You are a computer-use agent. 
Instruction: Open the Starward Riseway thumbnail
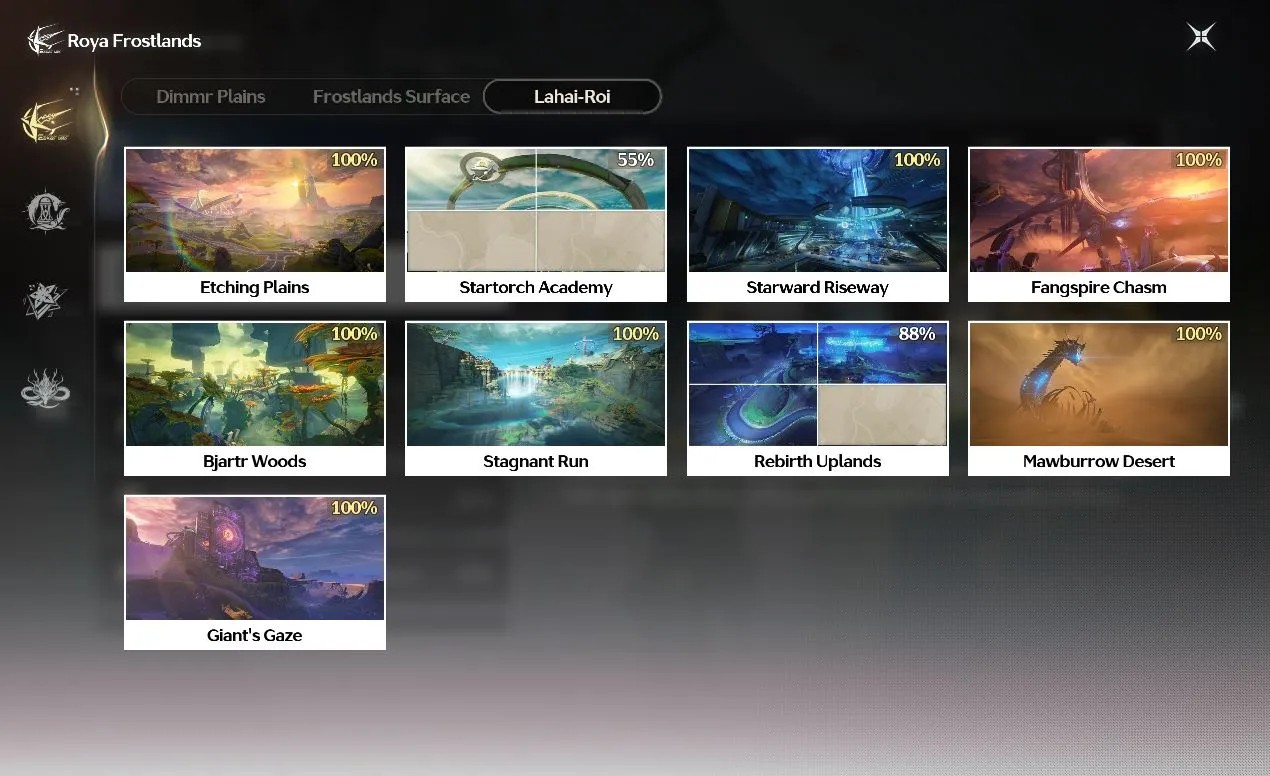818,211
